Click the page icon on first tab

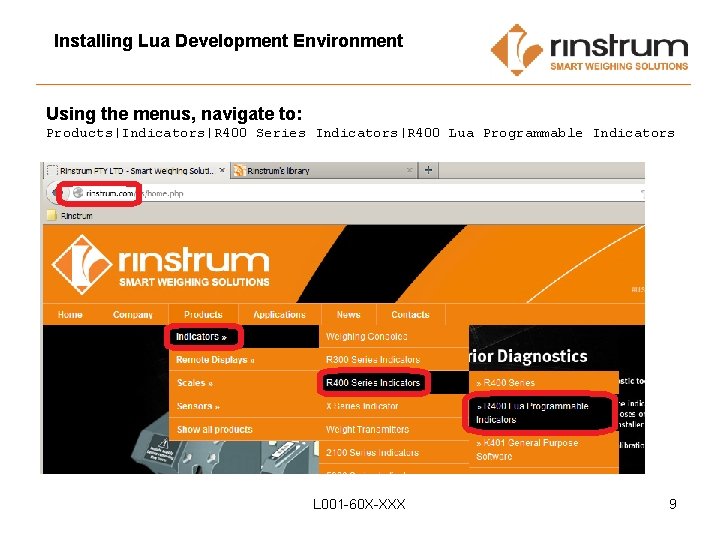click(x=52, y=170)
